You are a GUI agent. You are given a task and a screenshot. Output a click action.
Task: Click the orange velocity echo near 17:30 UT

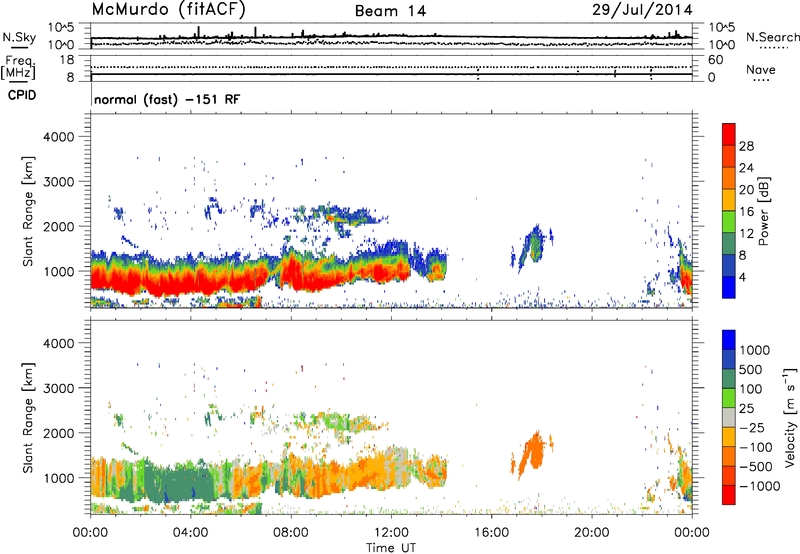pyautogui.click(x=532, y=454)
